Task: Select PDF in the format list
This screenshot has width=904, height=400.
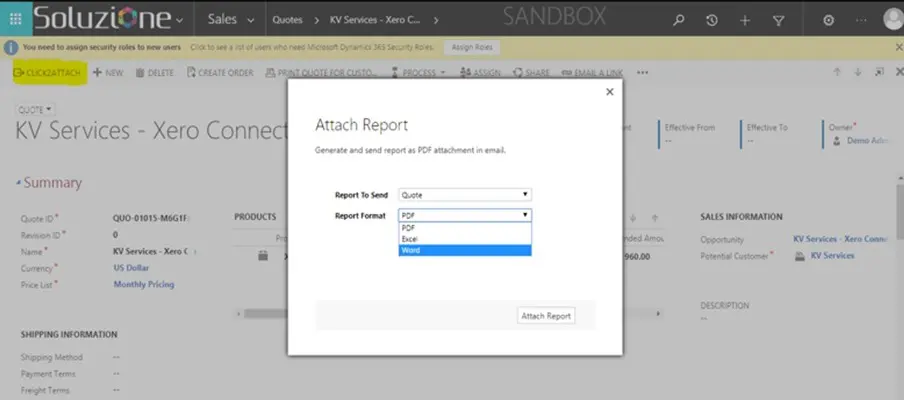Action: [465, 228]
